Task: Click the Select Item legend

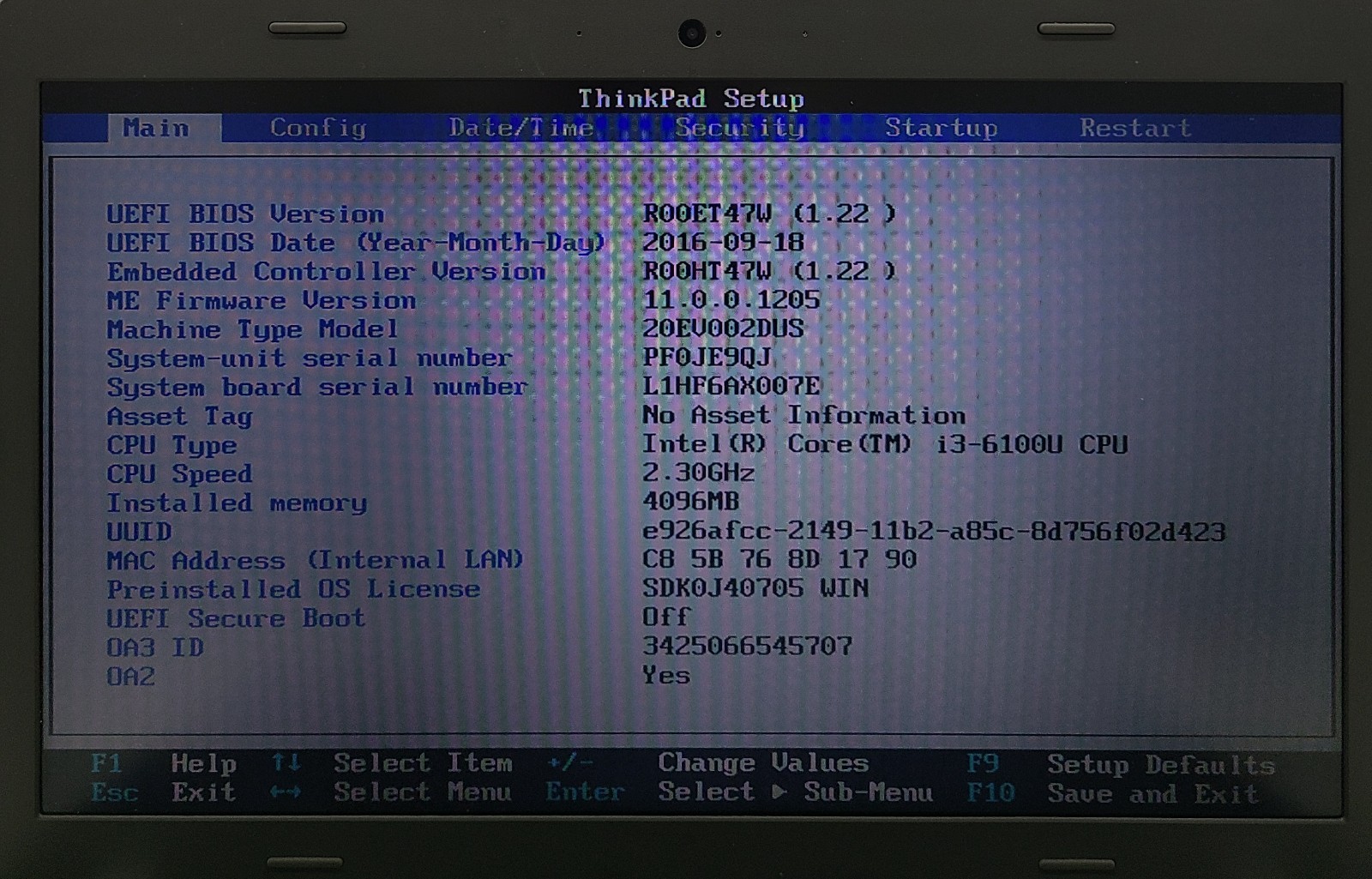Action: tap(424, 763)
